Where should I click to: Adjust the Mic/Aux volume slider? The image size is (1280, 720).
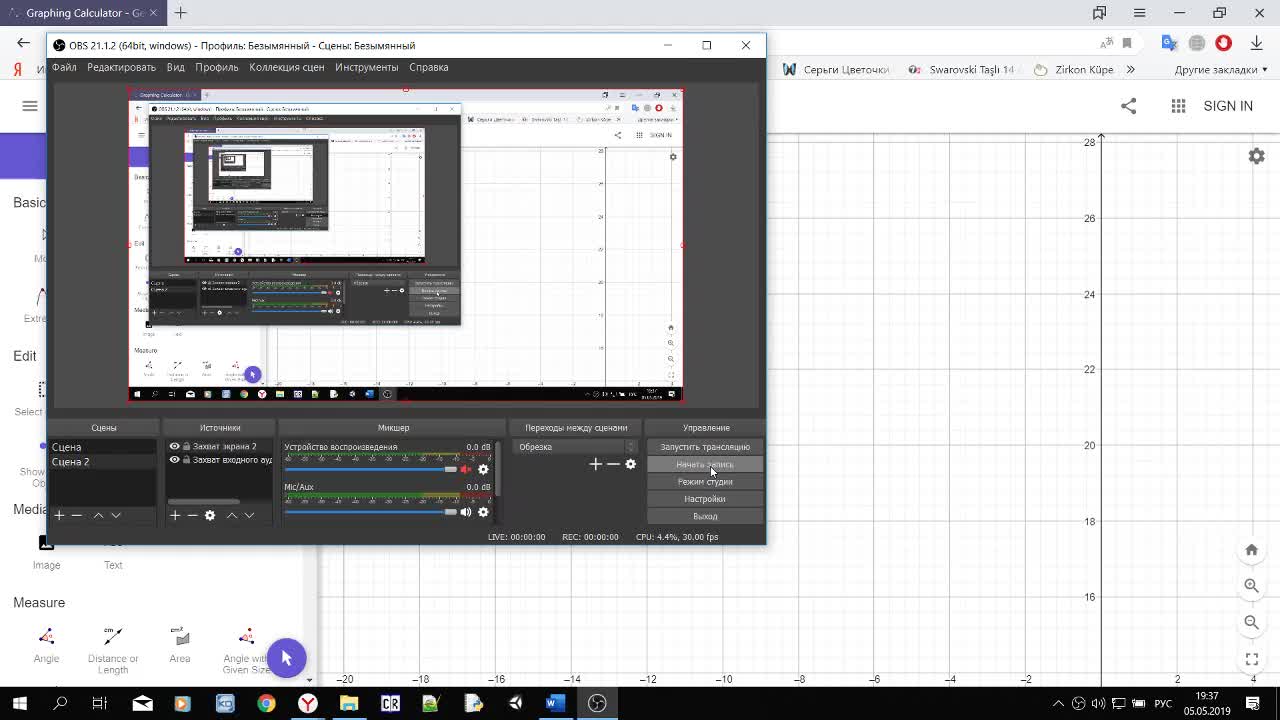click(x=370, y=512)
